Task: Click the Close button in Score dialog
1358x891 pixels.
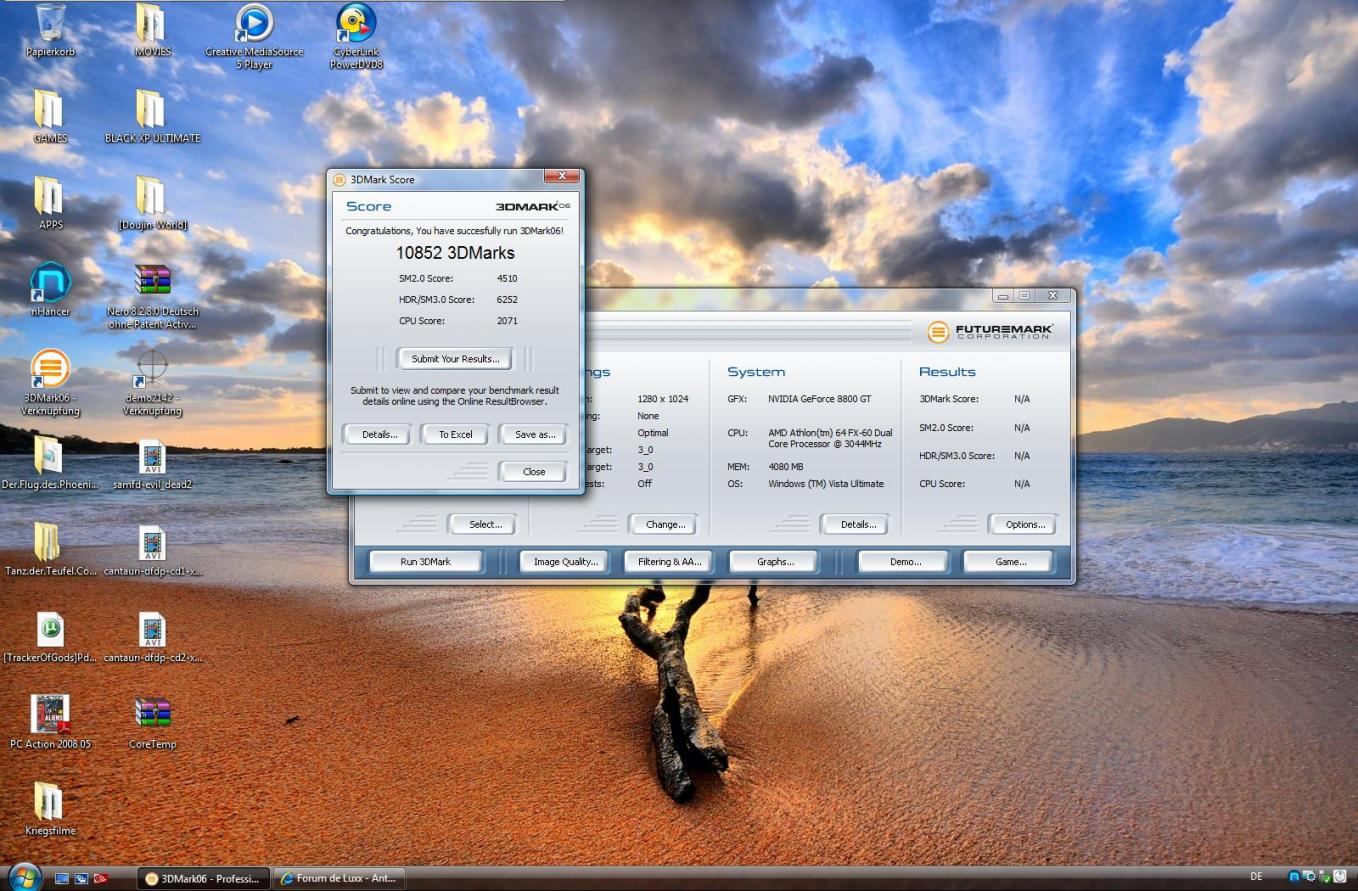Action: 533,472
